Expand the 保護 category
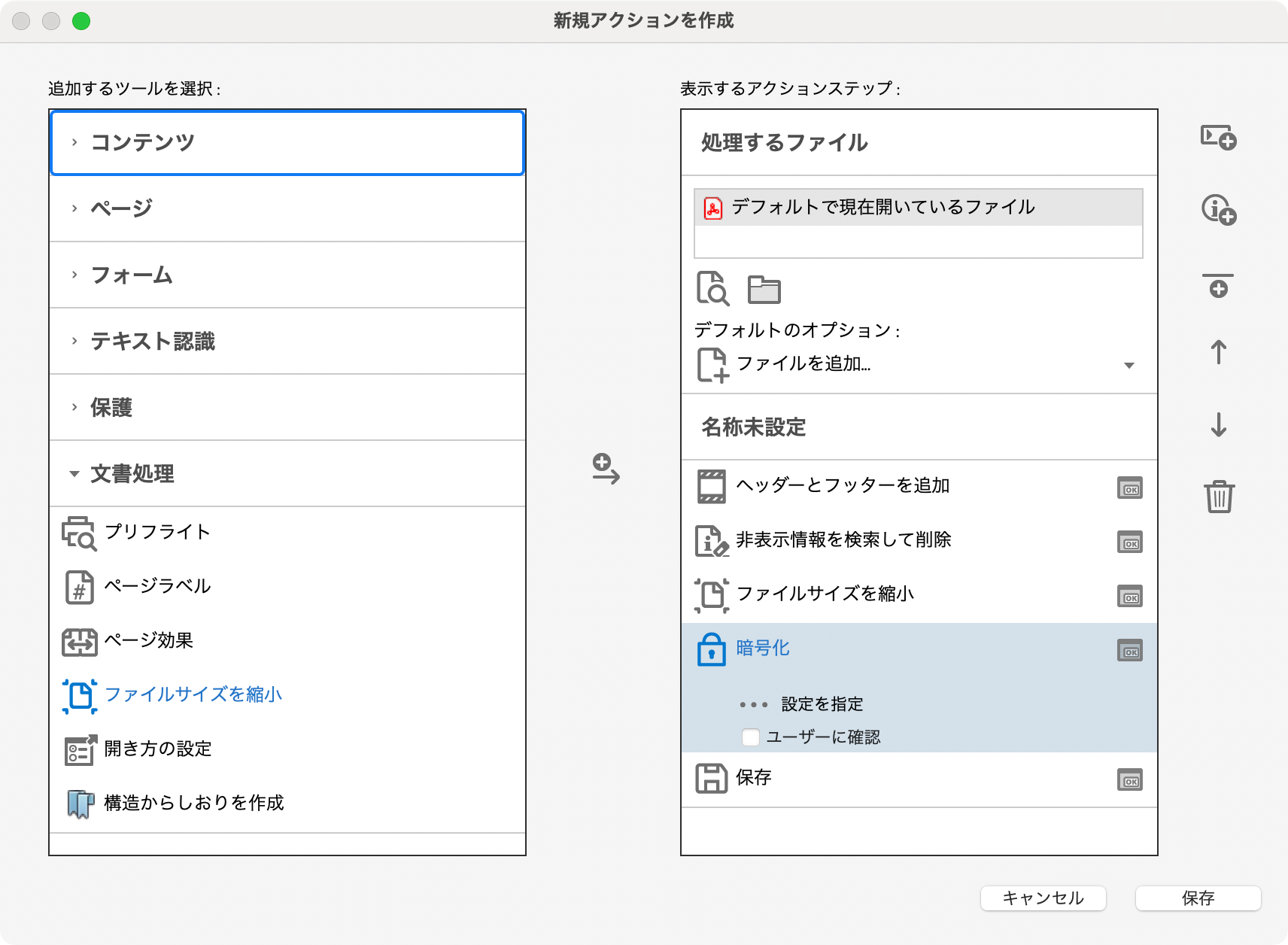The image size is (1288, 945). point(111,408)
